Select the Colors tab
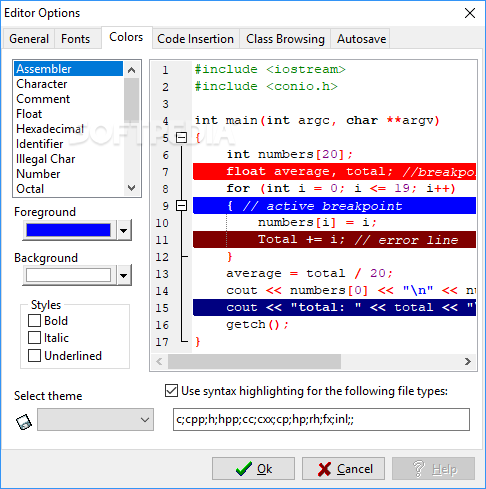Screen dimensions: 486x489 click(126, 37)
